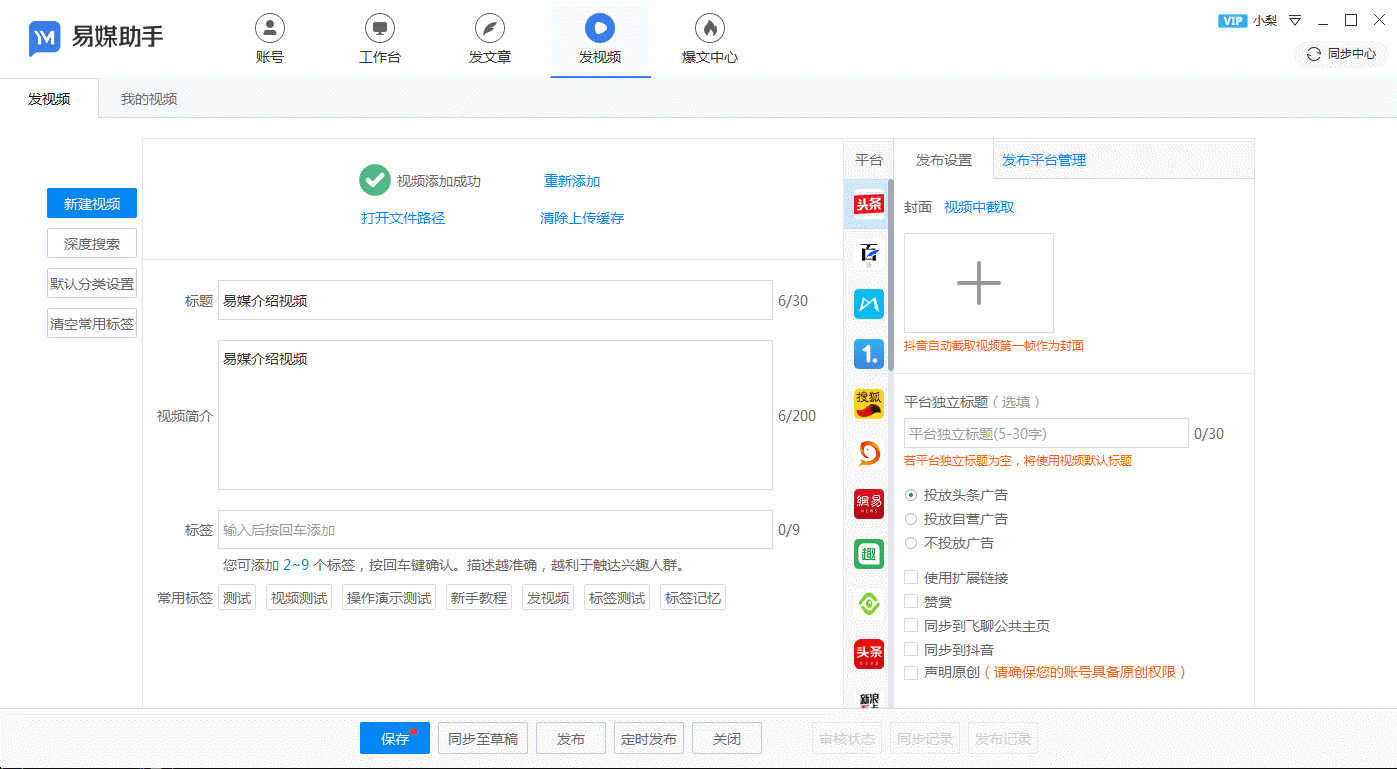
Task: Click the plus icon to add cover
Action: [979, 283]
